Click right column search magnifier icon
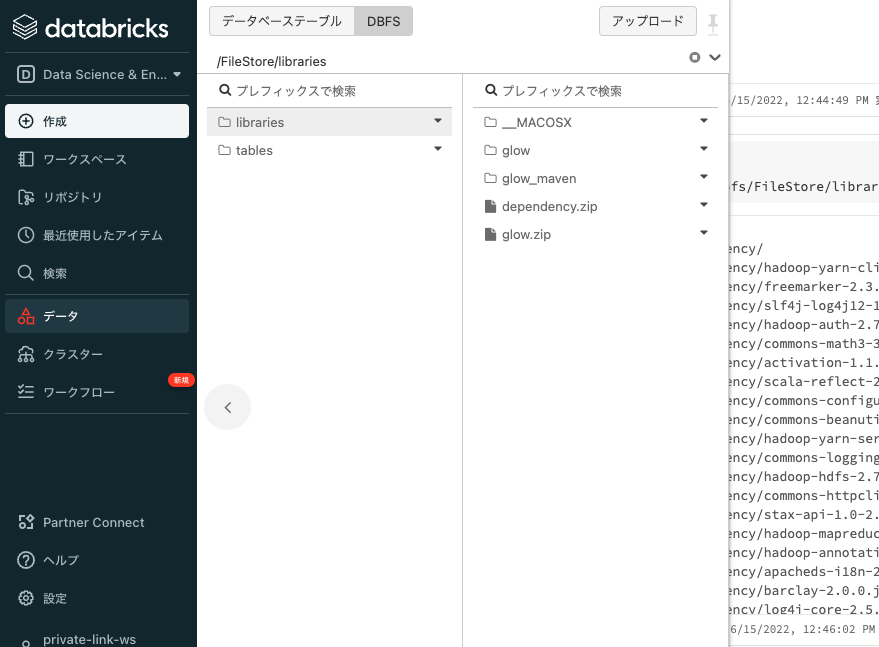Screen dimensions: 879x647 pos(491,90)
